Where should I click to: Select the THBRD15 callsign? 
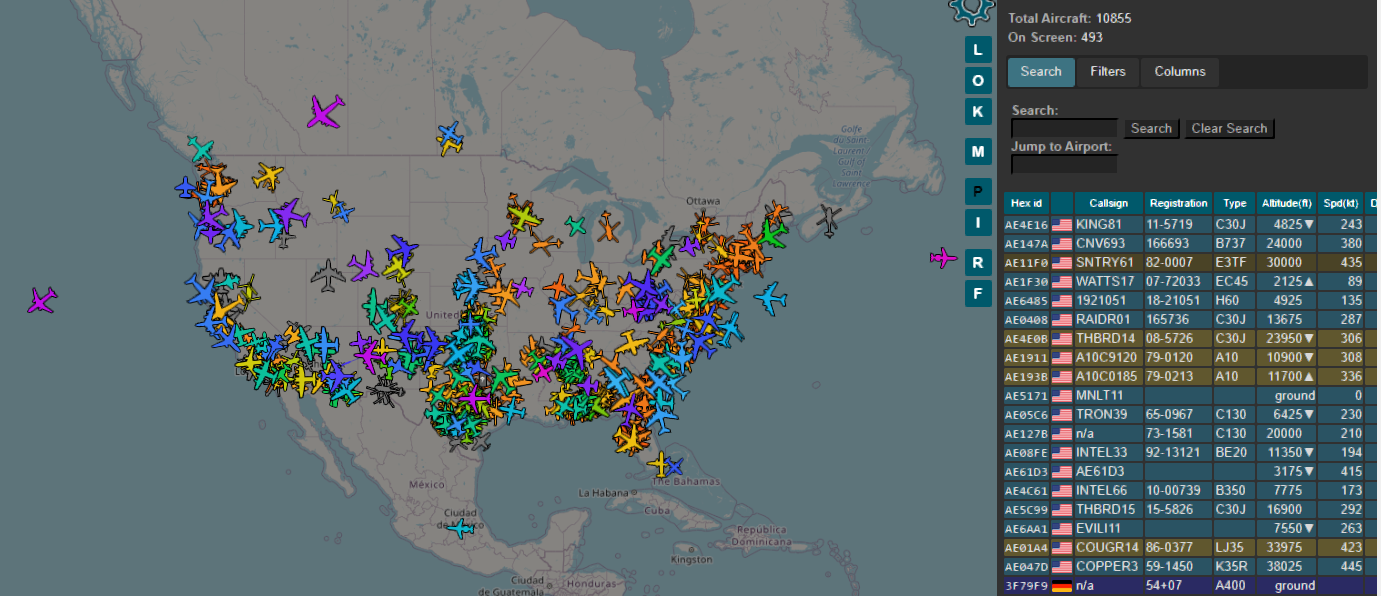coord(1106,509)
